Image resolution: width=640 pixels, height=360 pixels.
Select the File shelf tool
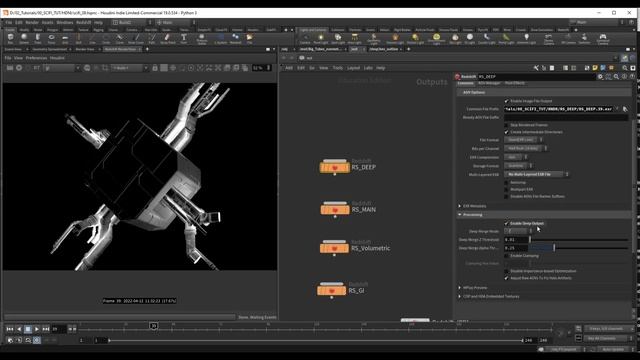pos(249,38)
